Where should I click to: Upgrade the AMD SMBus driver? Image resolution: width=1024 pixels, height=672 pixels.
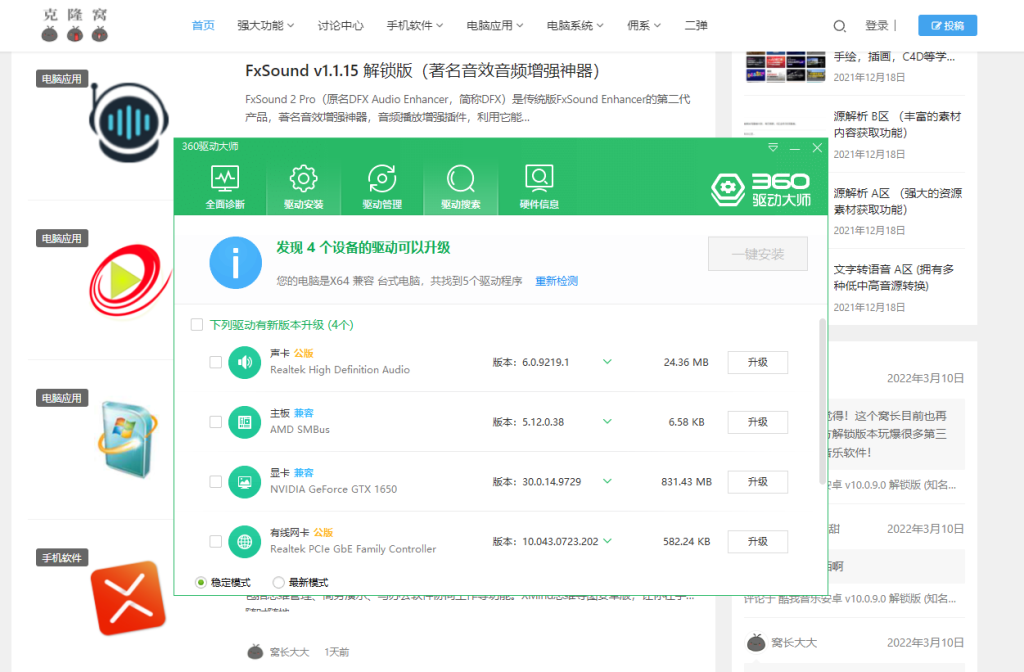click(758, 422)
